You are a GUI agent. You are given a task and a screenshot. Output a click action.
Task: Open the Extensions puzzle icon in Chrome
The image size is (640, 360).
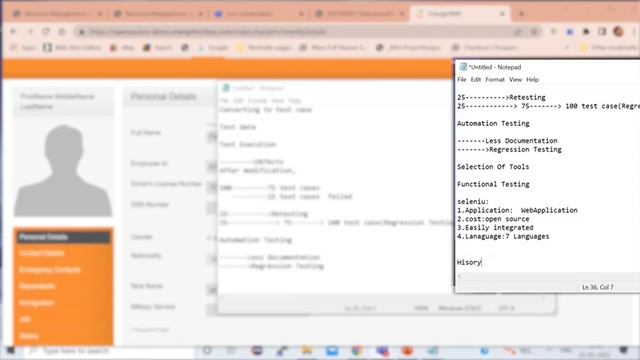[586, 31]
